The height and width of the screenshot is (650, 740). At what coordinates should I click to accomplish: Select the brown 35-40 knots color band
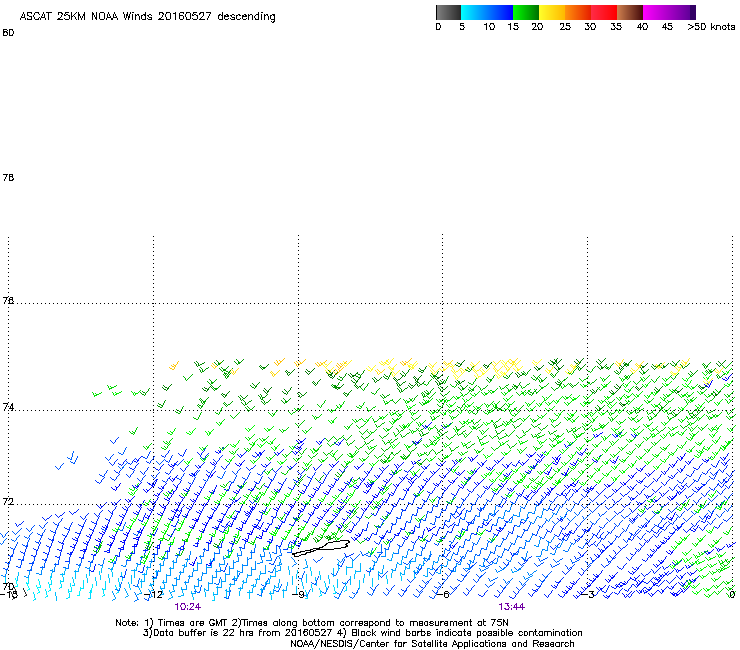coord(630,12)
